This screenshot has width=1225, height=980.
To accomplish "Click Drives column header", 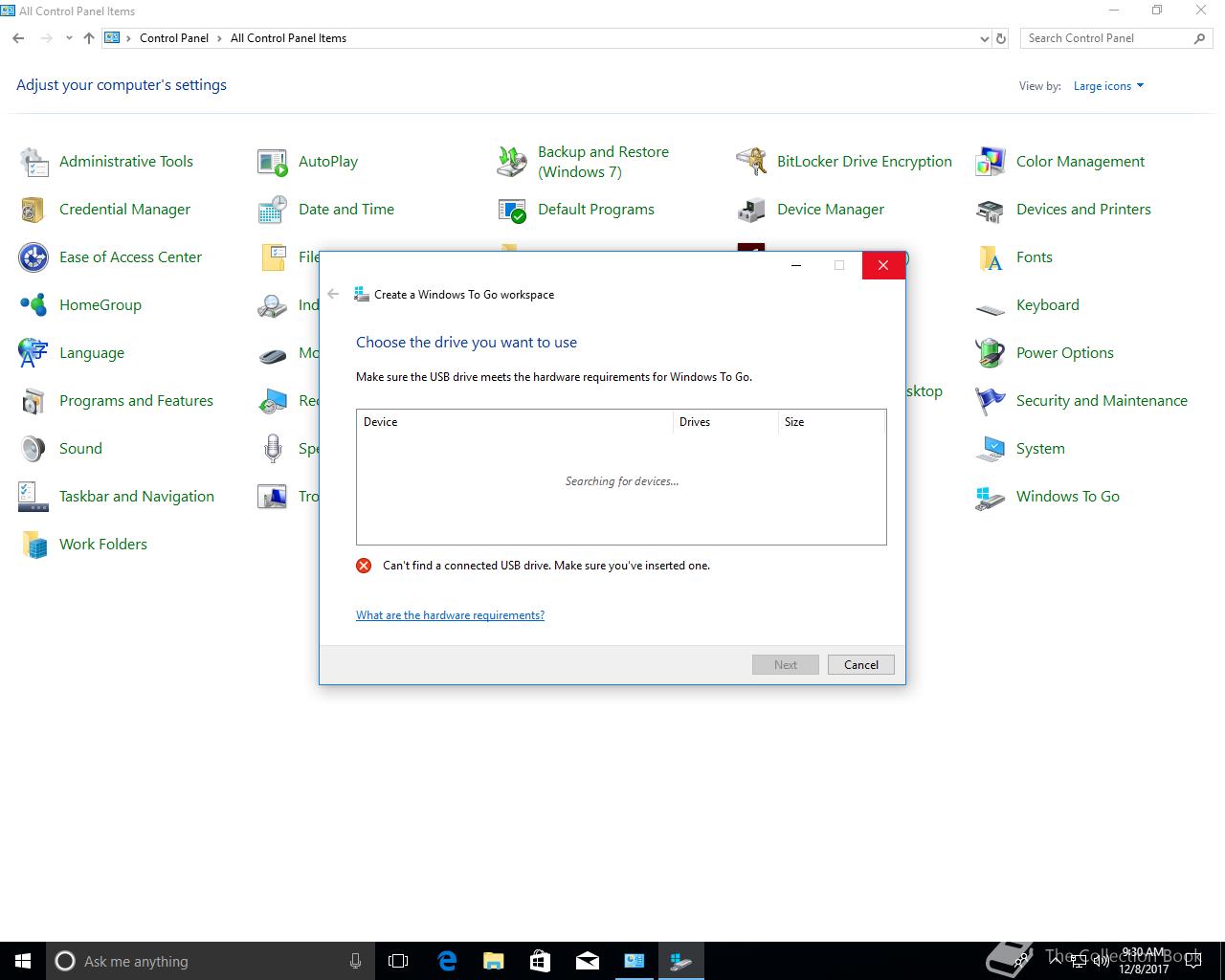I will coord(725,422).
